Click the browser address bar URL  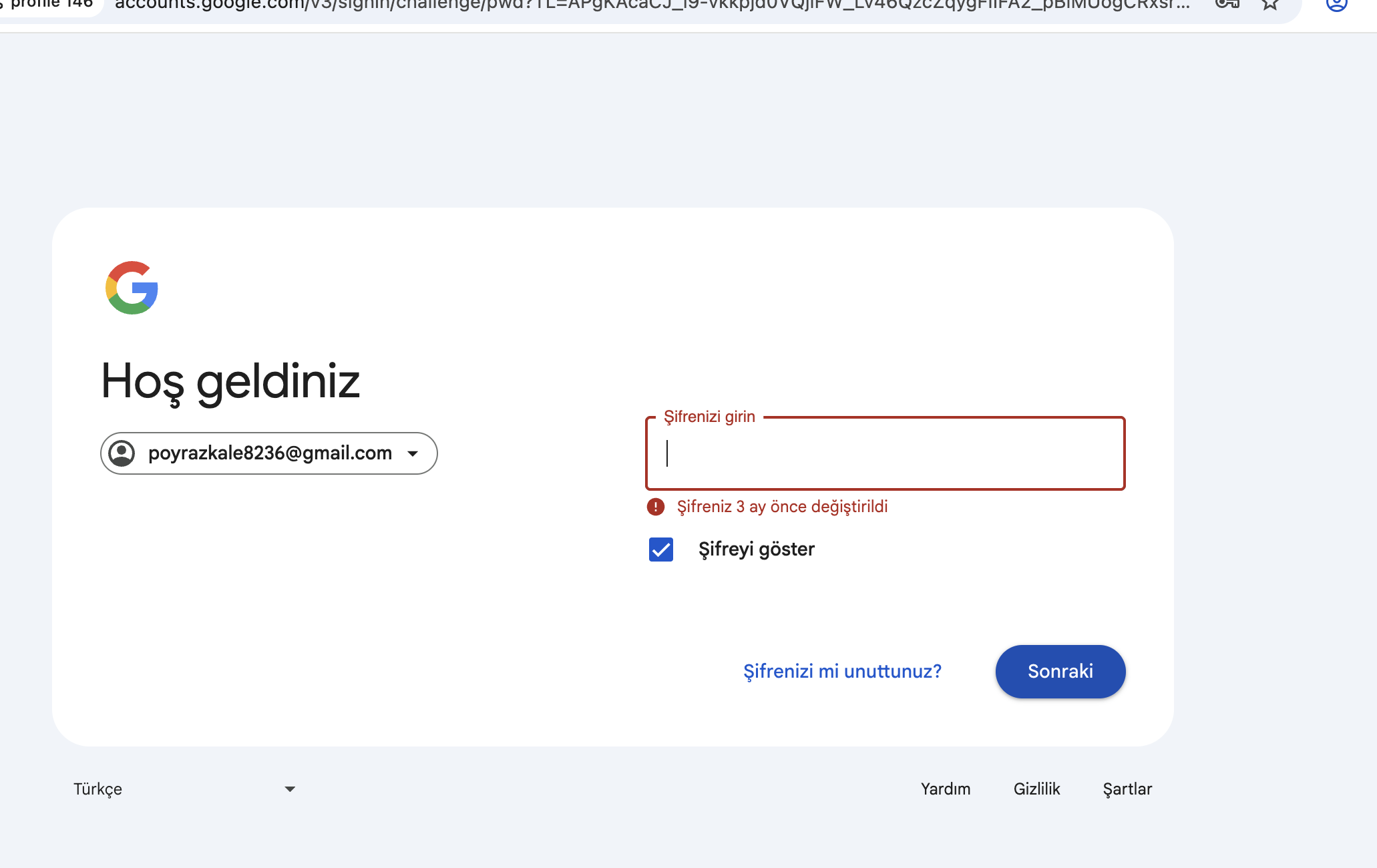click(652, 5)
